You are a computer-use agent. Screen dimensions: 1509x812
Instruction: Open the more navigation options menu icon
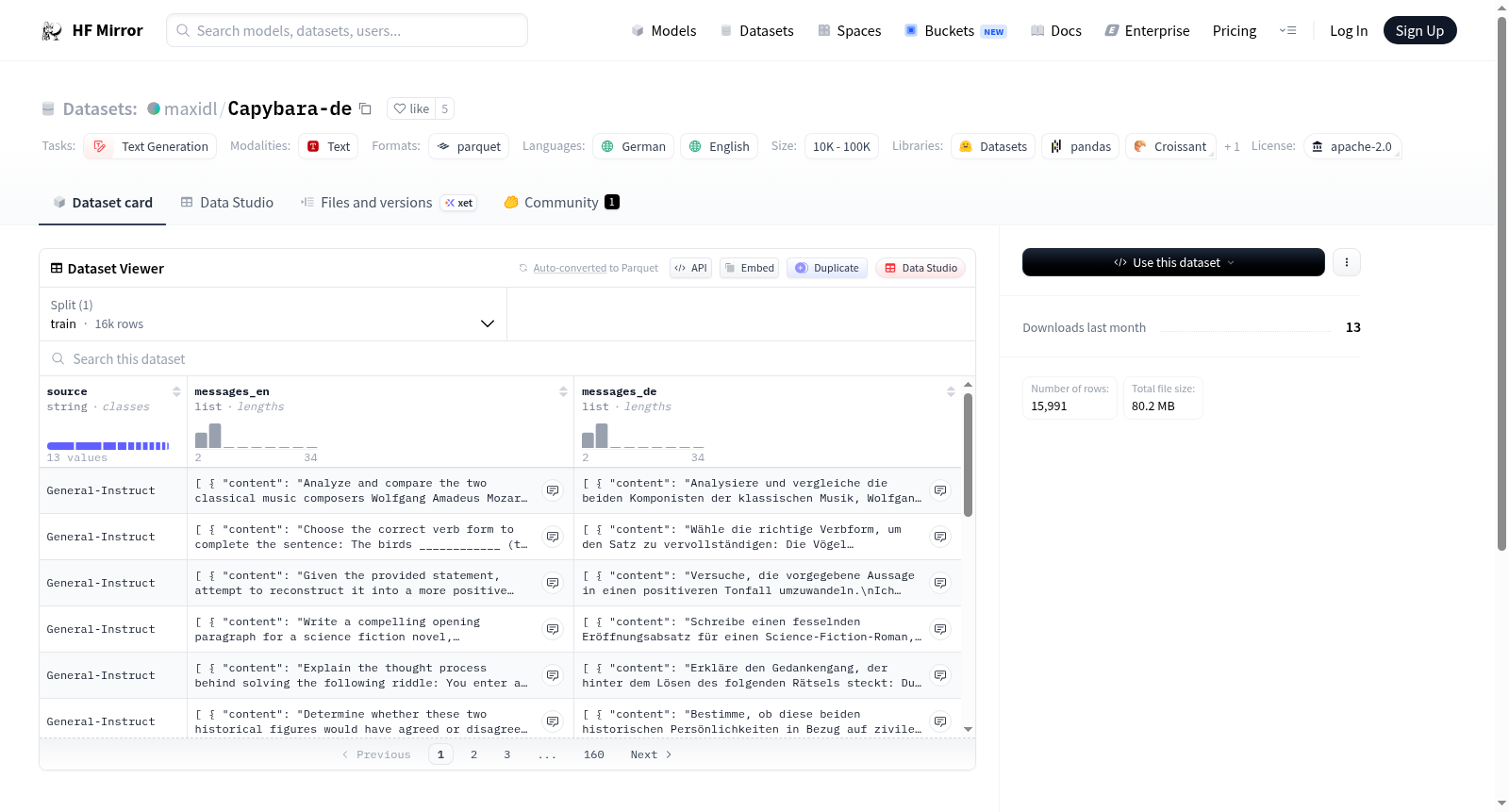tap(1287, 30)
